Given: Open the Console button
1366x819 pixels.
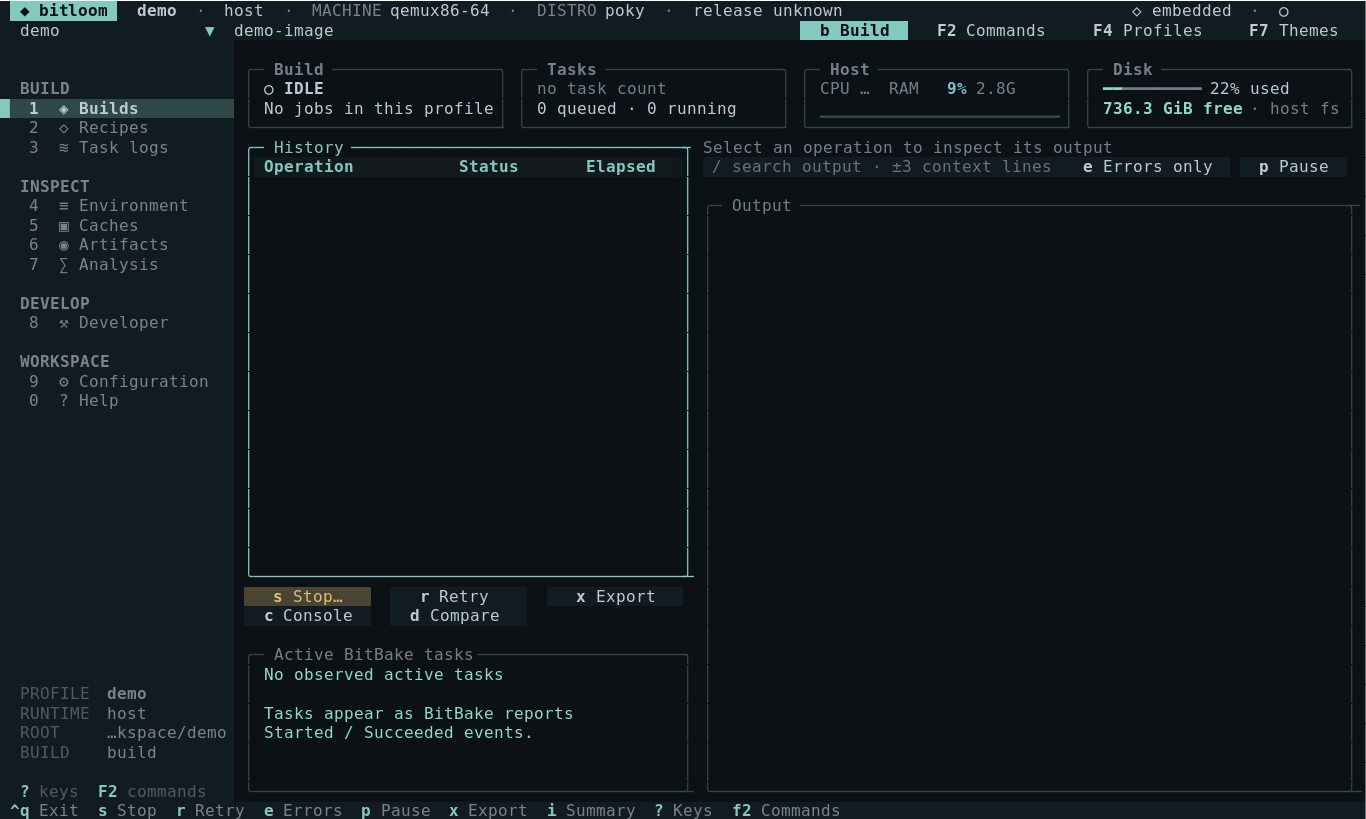Looking at the screenshot, I should pos(307,616).
